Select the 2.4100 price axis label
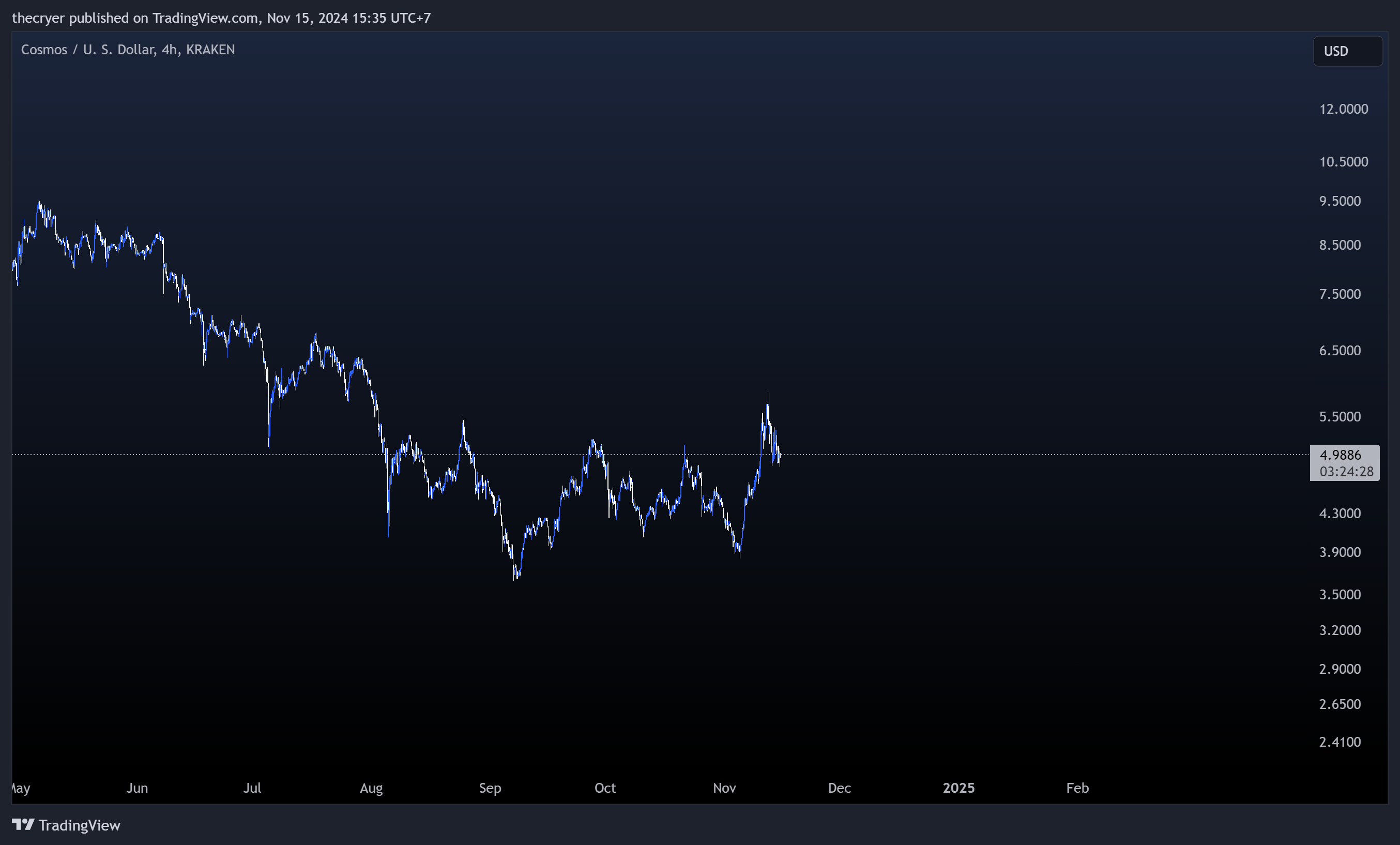Image resolution: width=1400 pixels, height=845 pixels. tap(1340, 742)
